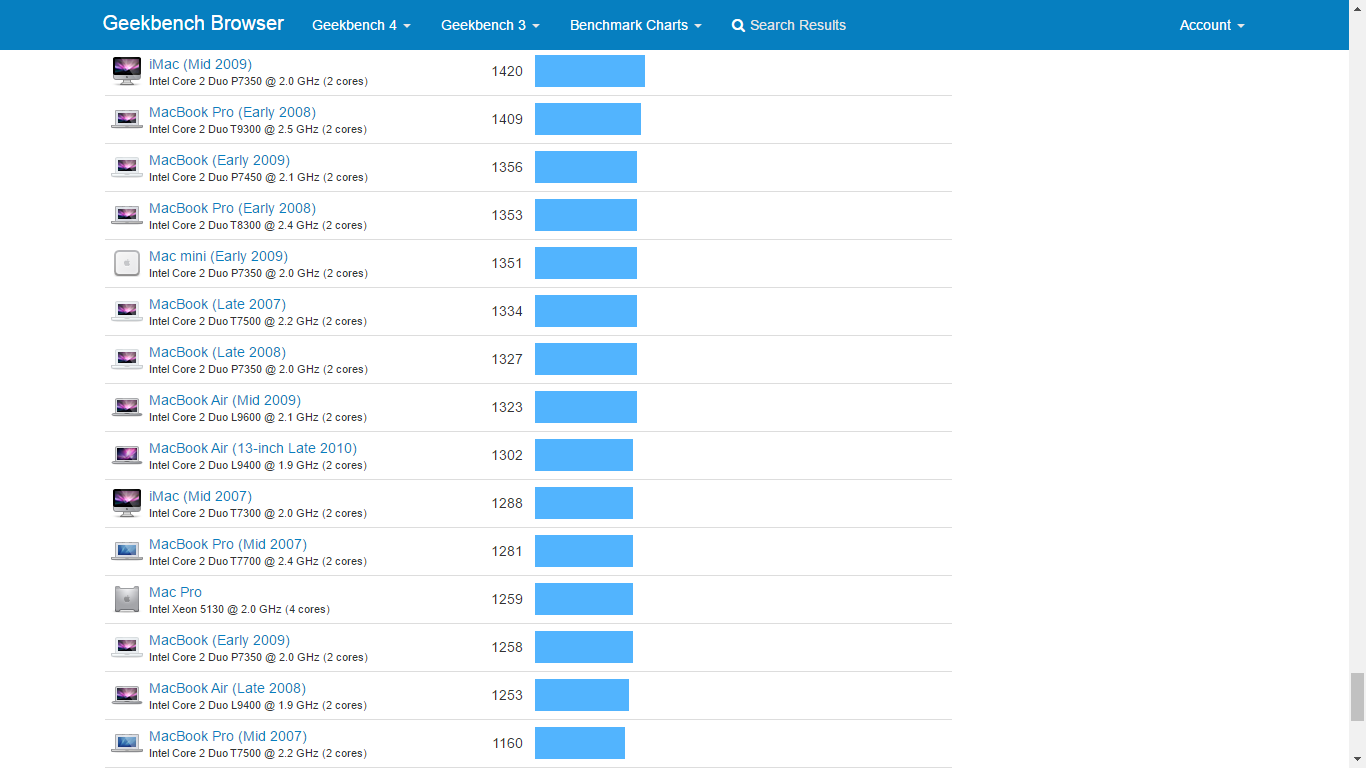Click the magnifier icon beside Search Results
Image resolution: width=1366 pixels, height=768 pixels.
tap(738, 25)
